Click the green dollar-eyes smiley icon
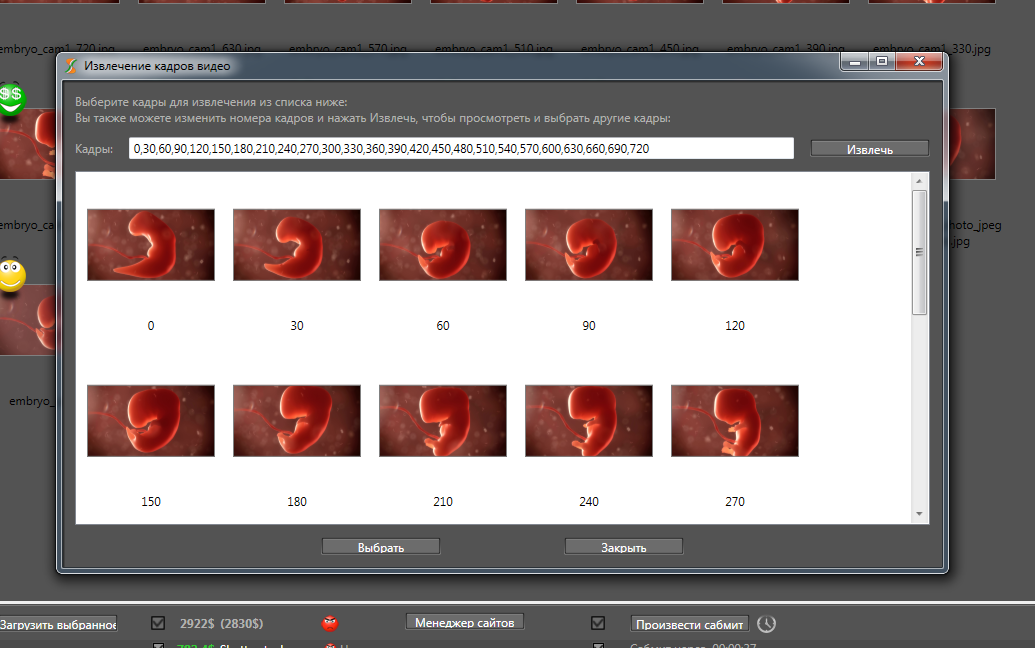The image size is (1035, 648). pos(12,99)
